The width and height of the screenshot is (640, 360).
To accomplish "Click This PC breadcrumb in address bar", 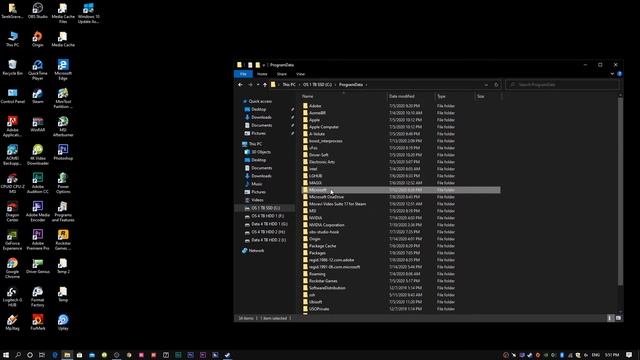I will point(289,85).
